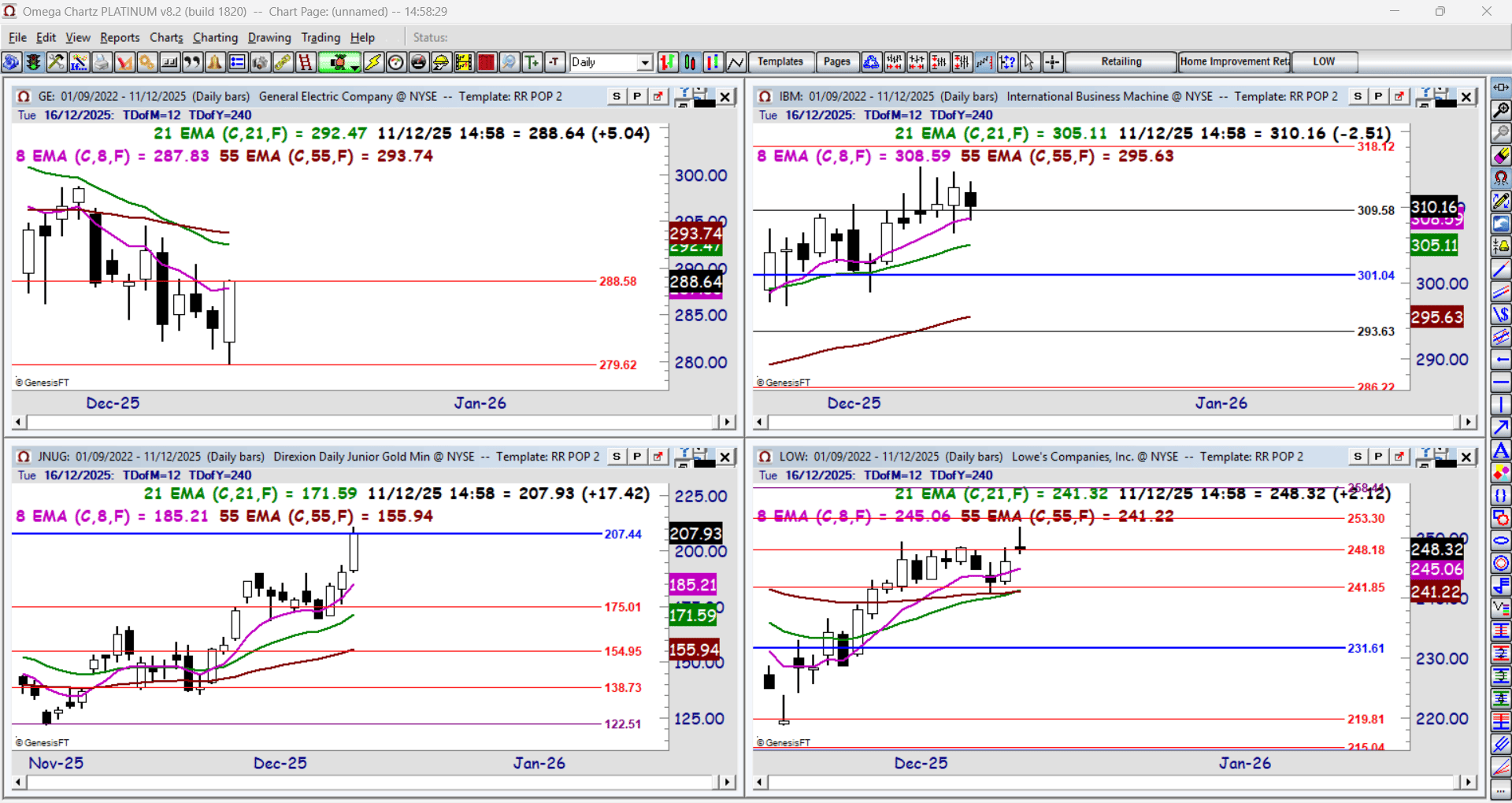This screenshot has width=1512, height=803.
Task: Click the arrow pointer cursor icon
Action: pos(1029,62)
